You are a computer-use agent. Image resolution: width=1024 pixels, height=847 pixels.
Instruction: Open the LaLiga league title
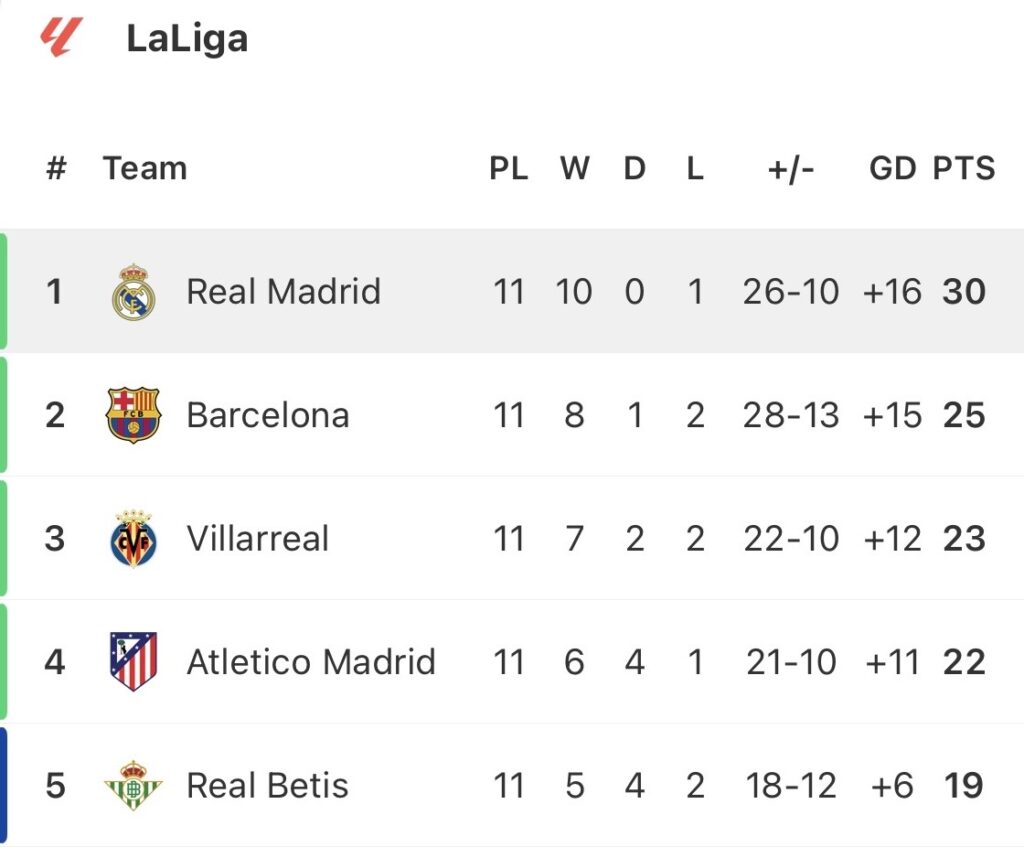(x=187, y=39)
